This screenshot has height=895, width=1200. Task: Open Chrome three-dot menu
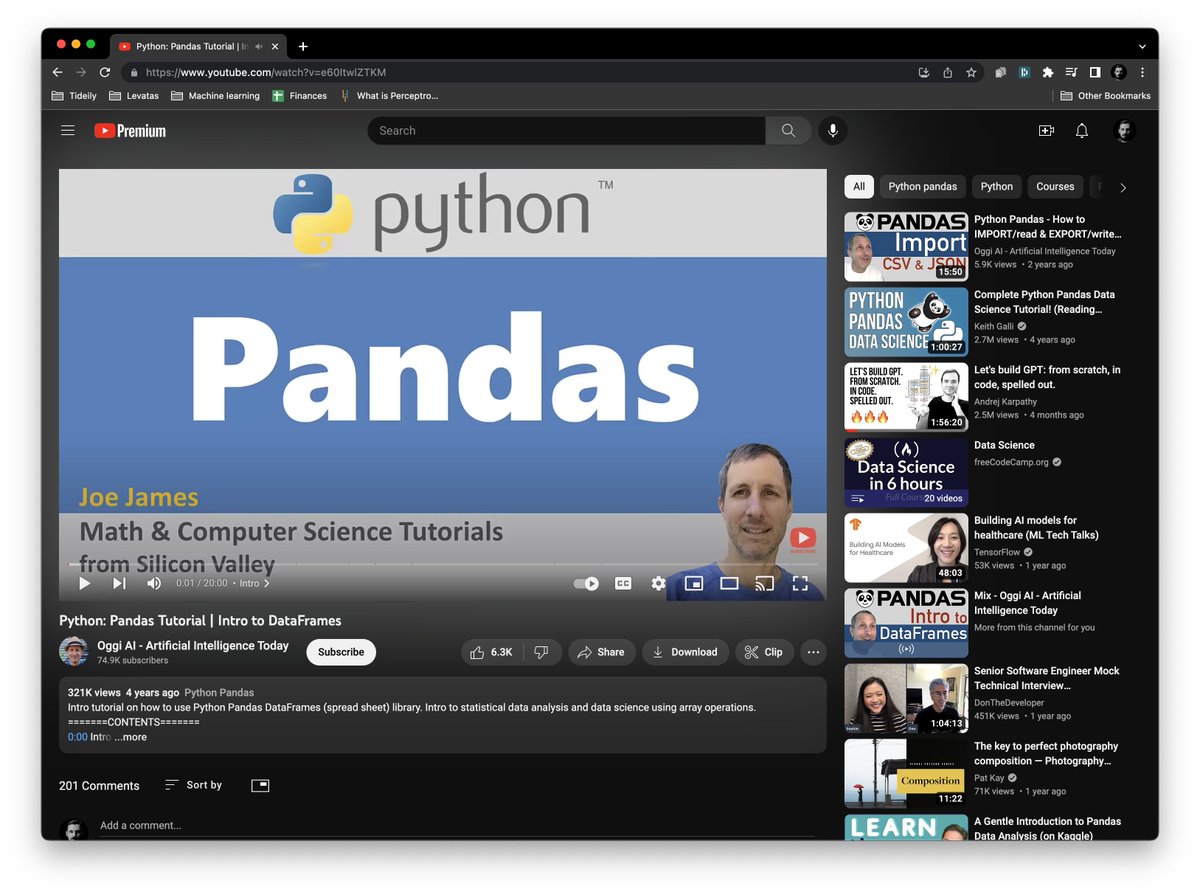click(1142, 72)
